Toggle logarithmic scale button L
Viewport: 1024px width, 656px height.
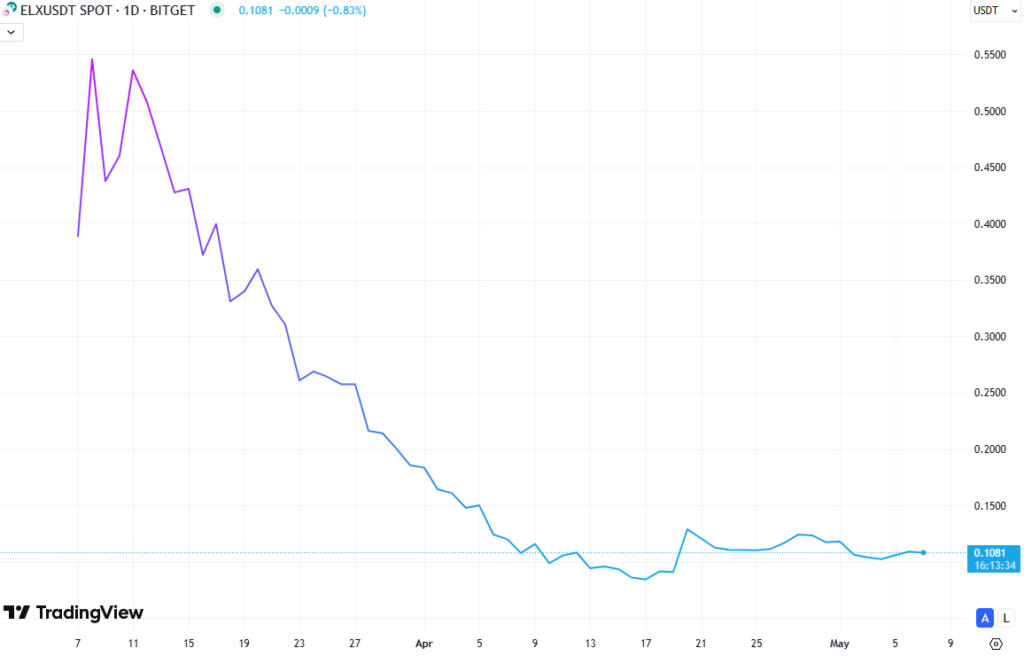coord(1006,617)
